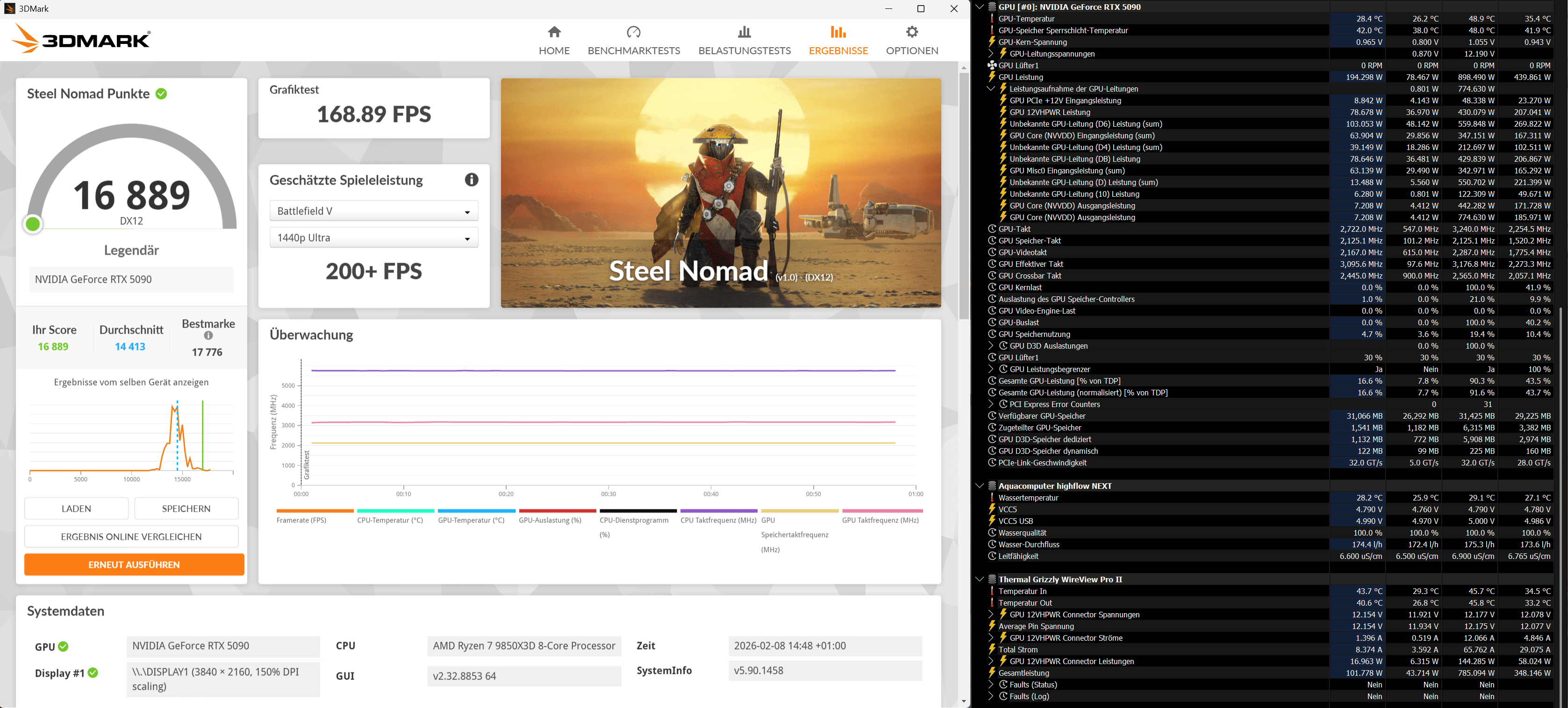Toggle the Framerate (FPS) legend entry
The width and height of the screenshot is (1568, 708).
coord(301,520)
